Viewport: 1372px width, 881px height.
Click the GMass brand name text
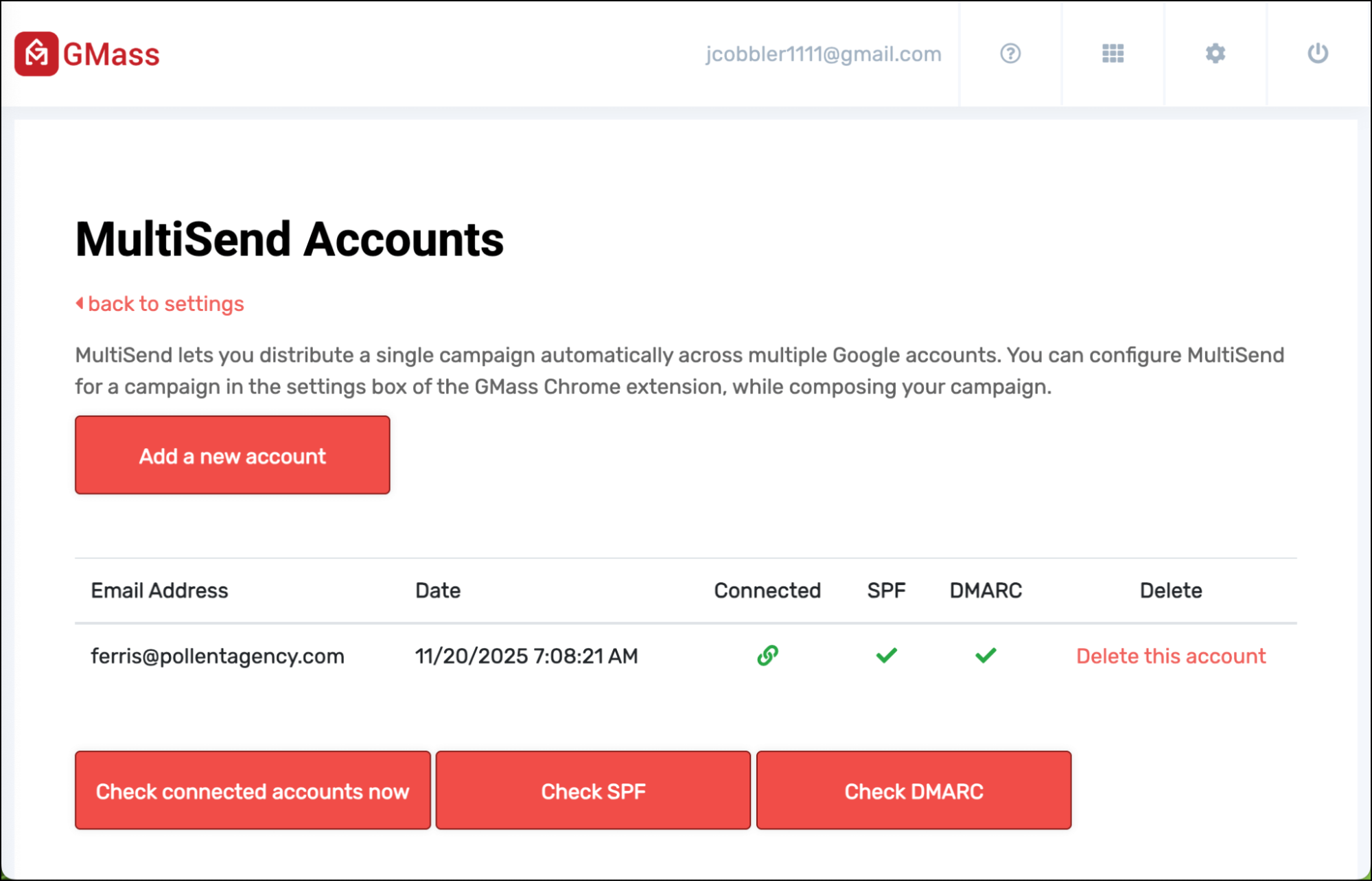pyautogui.click(x=111, y=55)
